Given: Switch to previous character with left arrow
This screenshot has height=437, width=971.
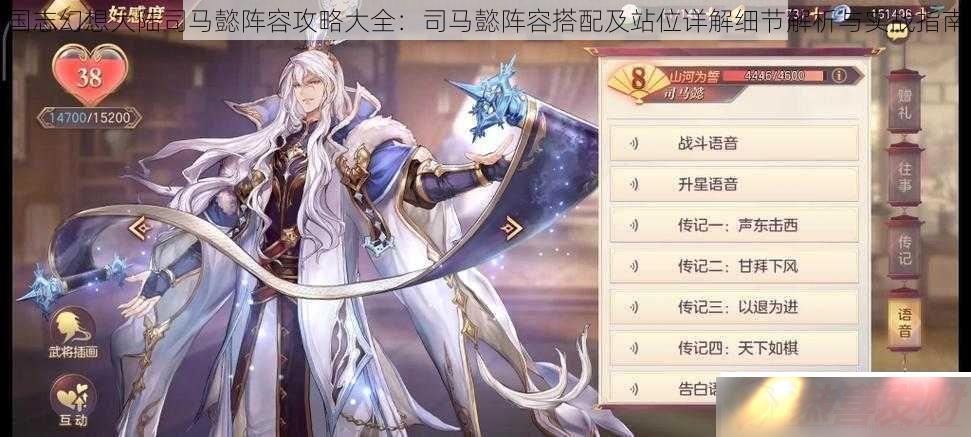Looking at the screenshot, I should coord(142,229).
